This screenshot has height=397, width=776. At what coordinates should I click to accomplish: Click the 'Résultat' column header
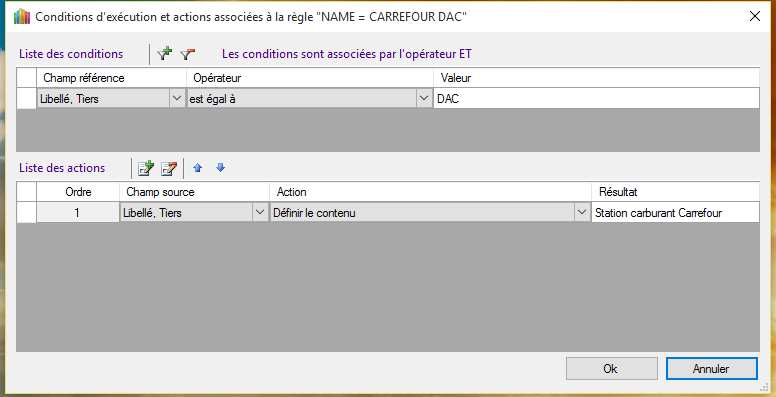click(675, 192)
